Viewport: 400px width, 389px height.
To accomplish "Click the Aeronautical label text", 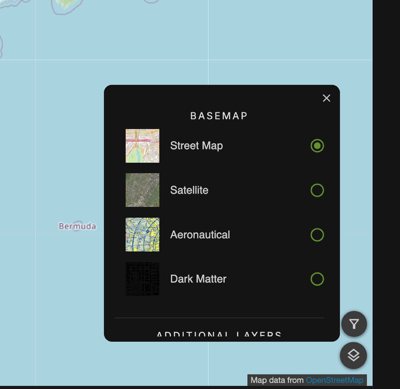I will click(200, 235).
